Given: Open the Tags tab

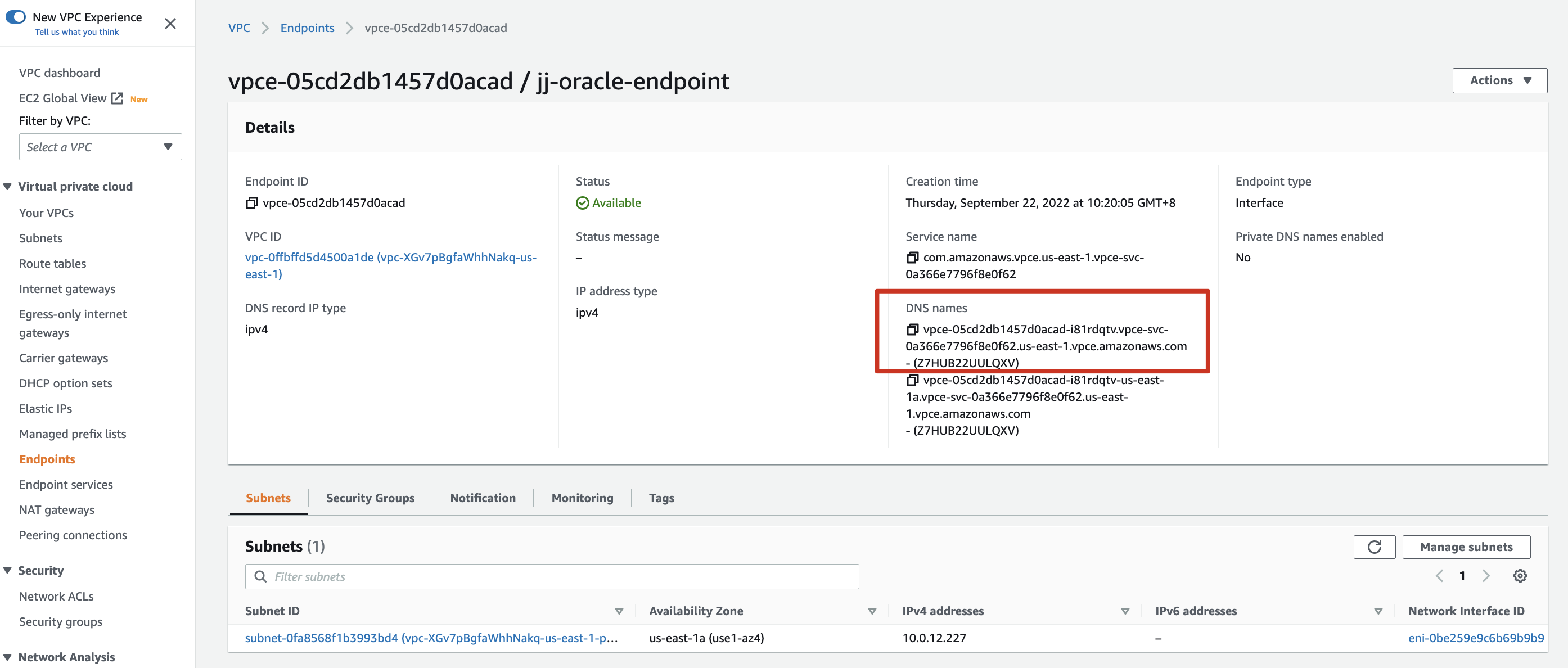Looking at the screenshot, I should [661, 498].
